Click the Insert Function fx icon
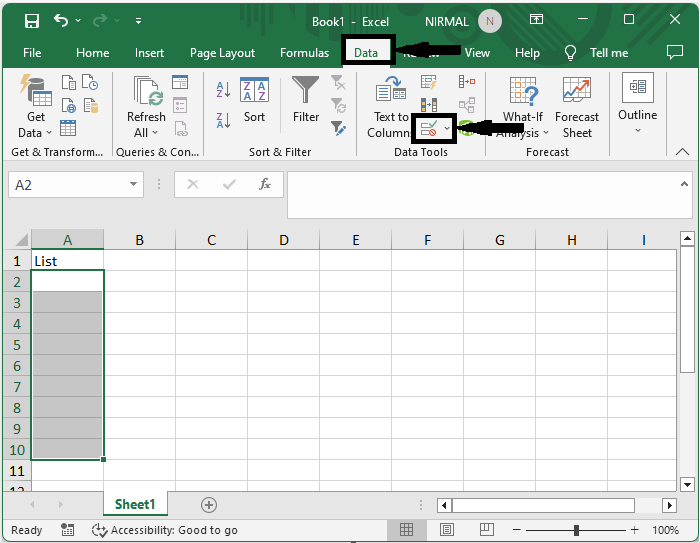700x543 pixels. [x=265, y=184]
